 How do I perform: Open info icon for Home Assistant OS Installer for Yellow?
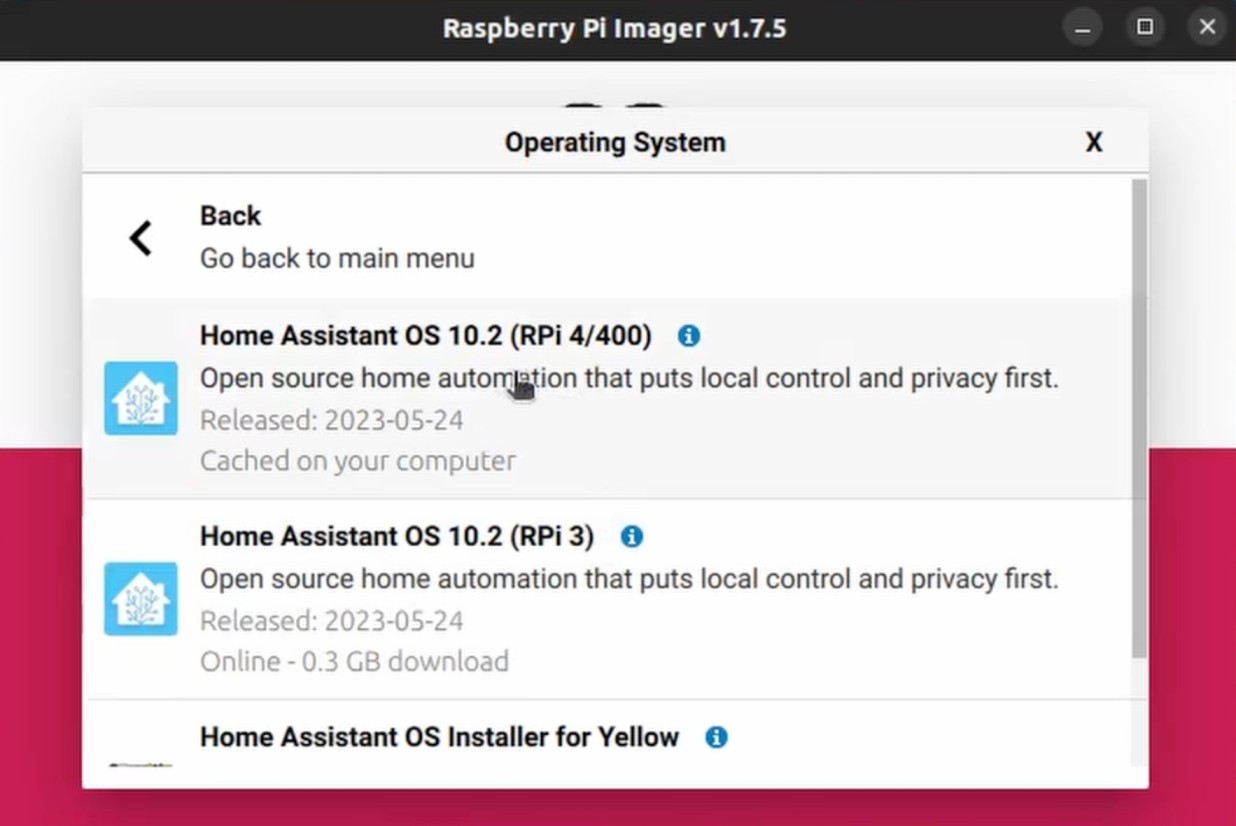(x=716, y=737)
